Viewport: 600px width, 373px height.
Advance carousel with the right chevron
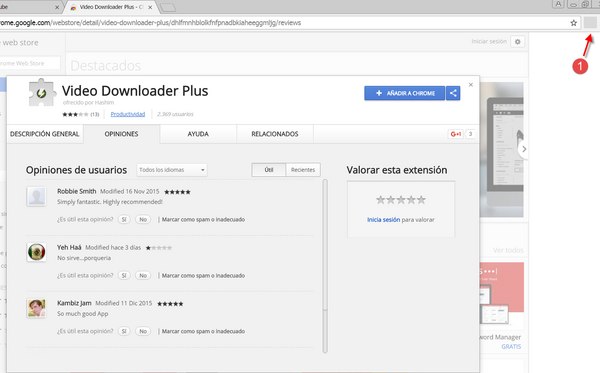click(523, 149)
